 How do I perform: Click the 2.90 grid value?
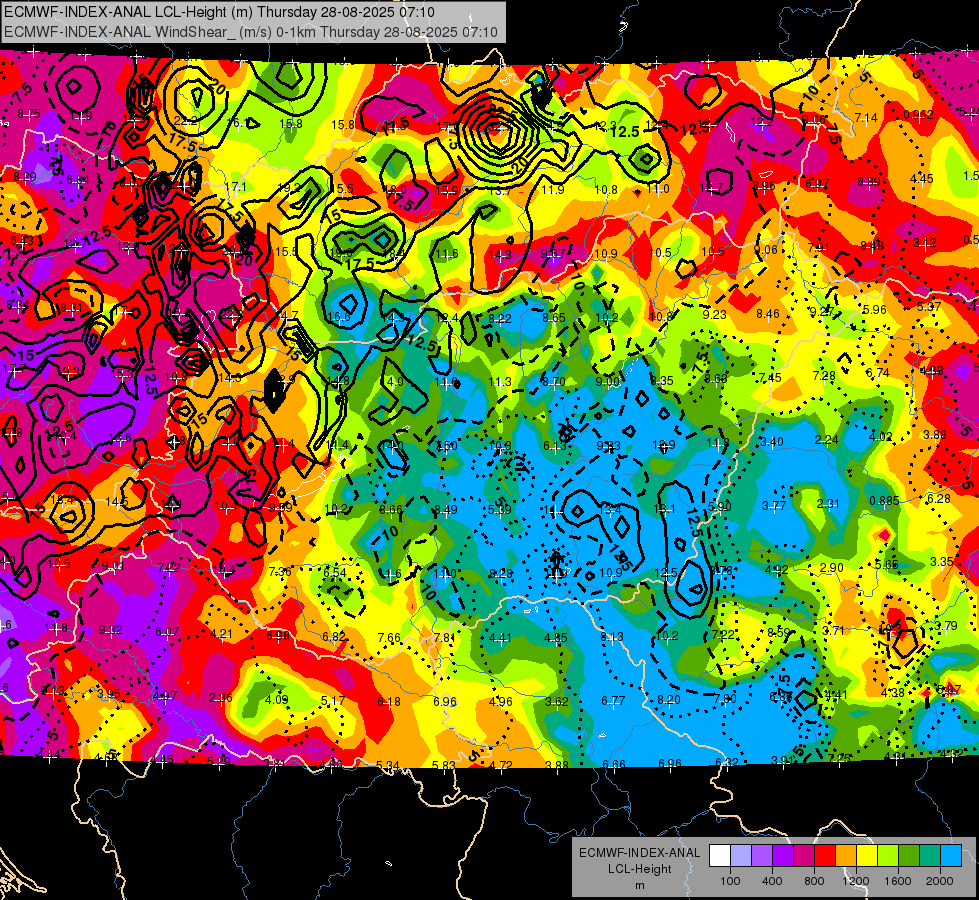(x=831, y=567)
